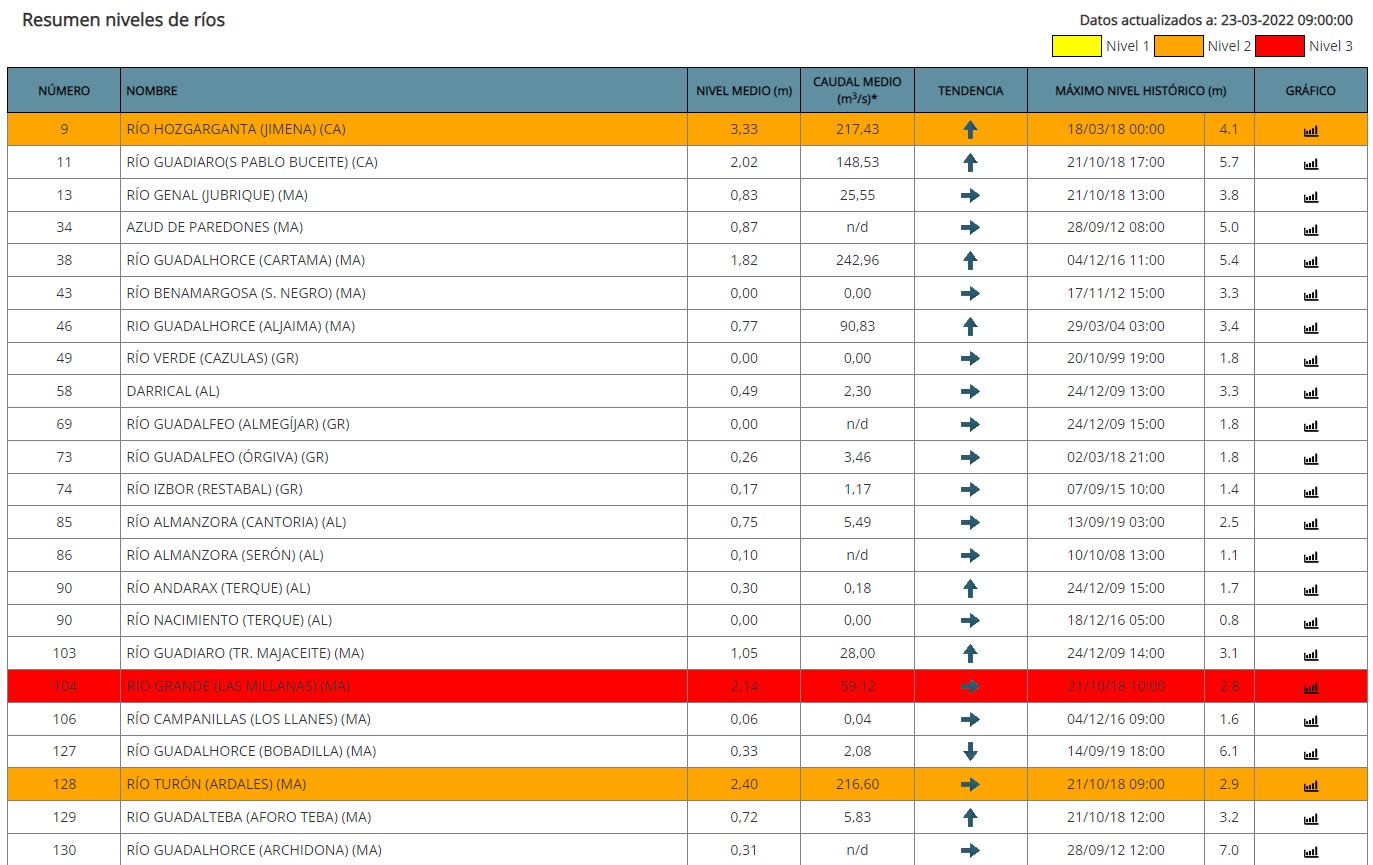
Task: Click caudal value 242,96
Action: click(857, 260)
